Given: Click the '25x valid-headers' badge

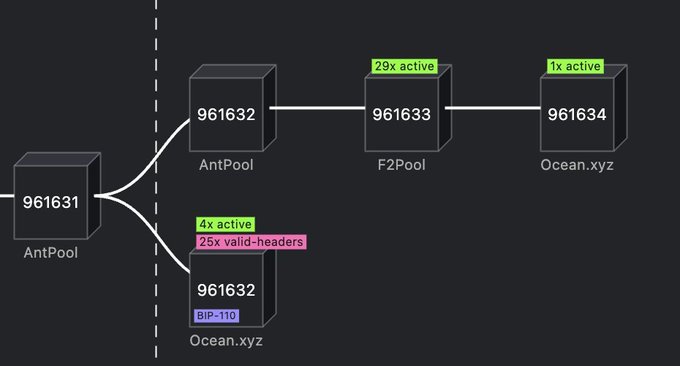Looking at the screenshot, I should [x=251, y=242].
